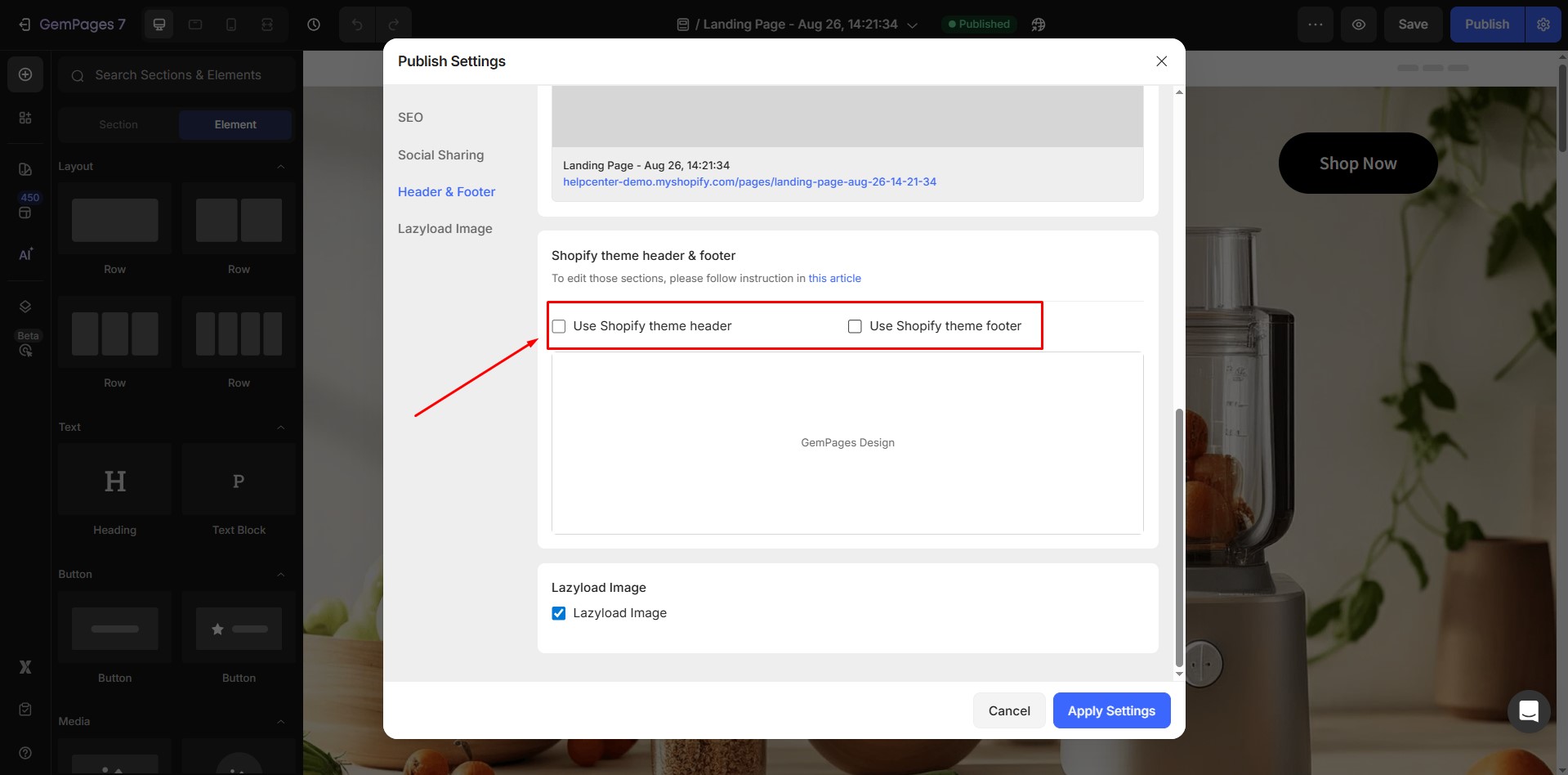Open the publish settings gear icon

[1543, 25]
